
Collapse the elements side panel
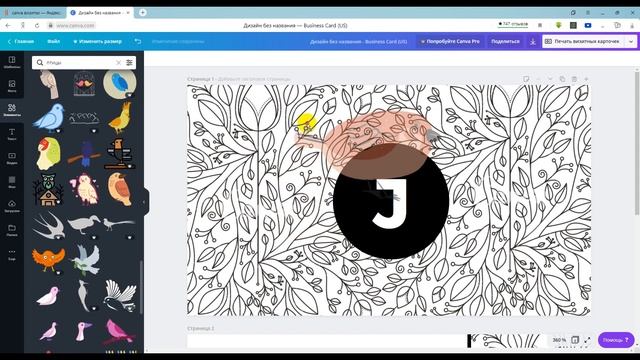[x=144, y=202]
